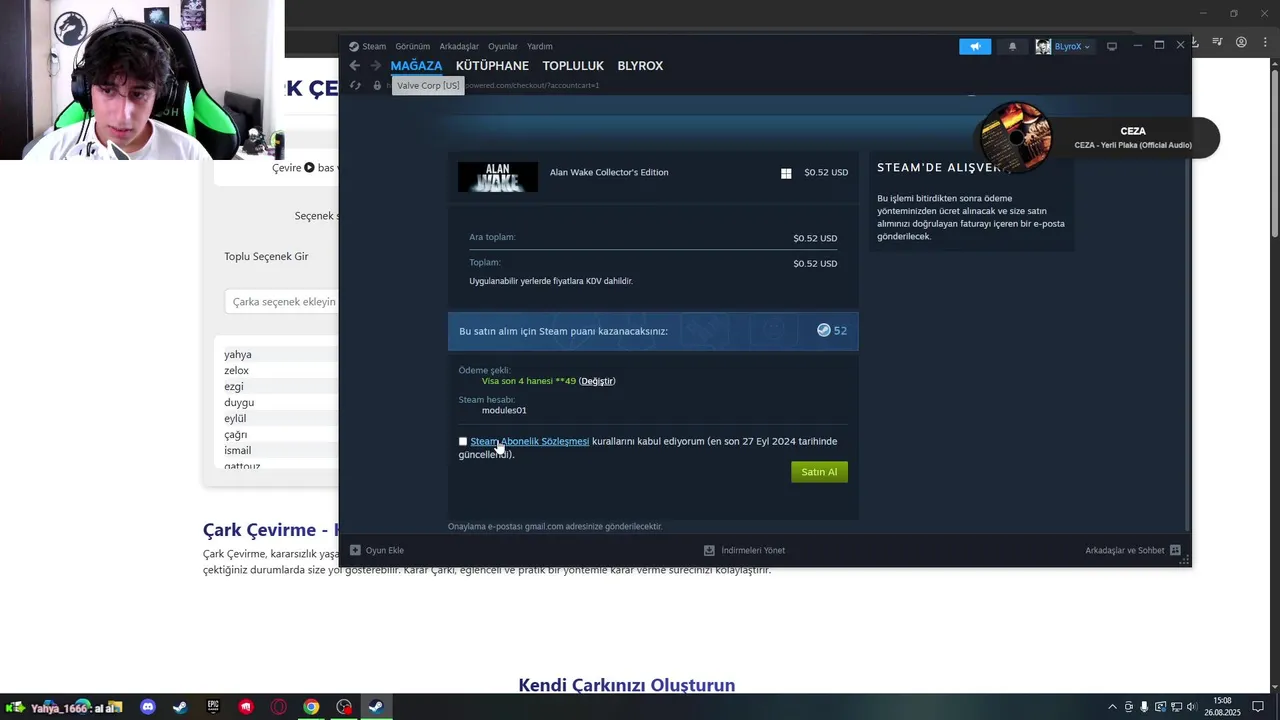Open Epic Games Launcher from taskbar
1280x720 pixels.
tap(213, 707)
